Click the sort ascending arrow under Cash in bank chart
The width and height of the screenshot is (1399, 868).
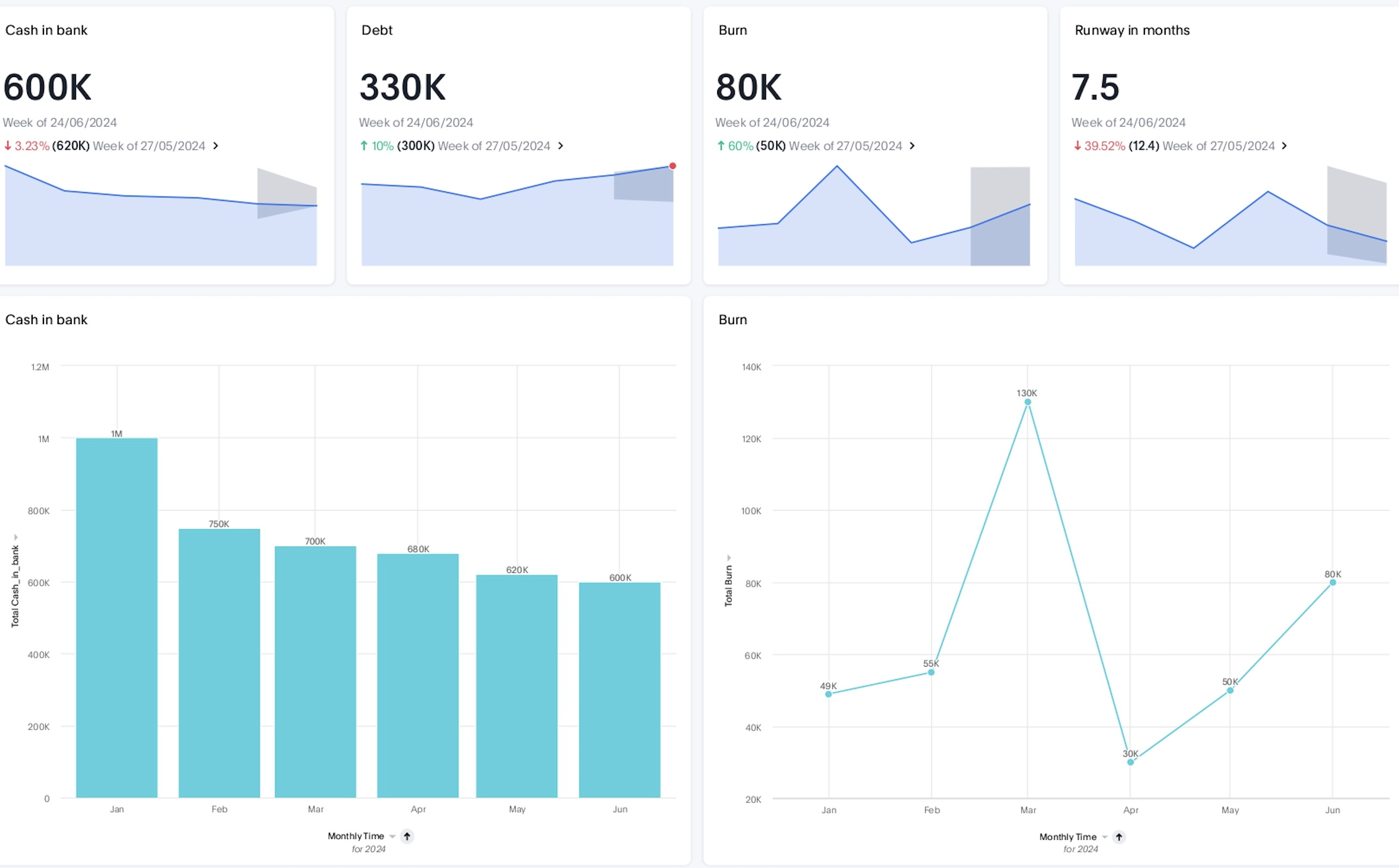[x=407, y=836]
